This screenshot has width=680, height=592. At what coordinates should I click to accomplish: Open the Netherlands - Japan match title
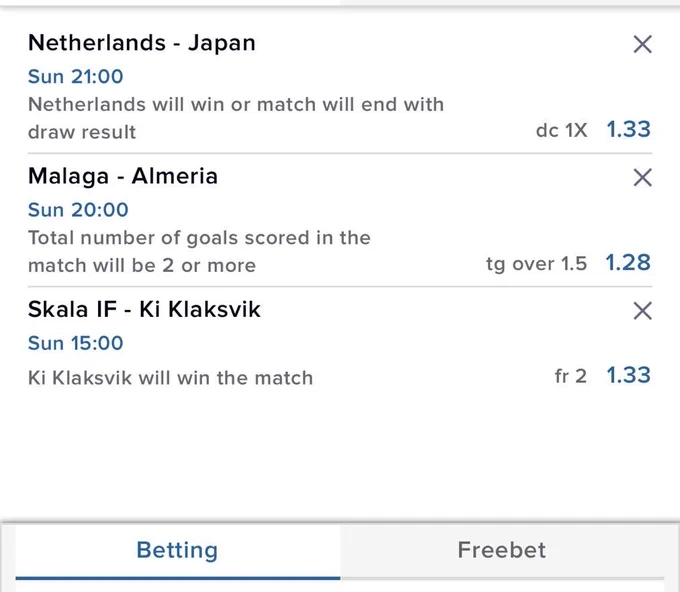[142, 43]
